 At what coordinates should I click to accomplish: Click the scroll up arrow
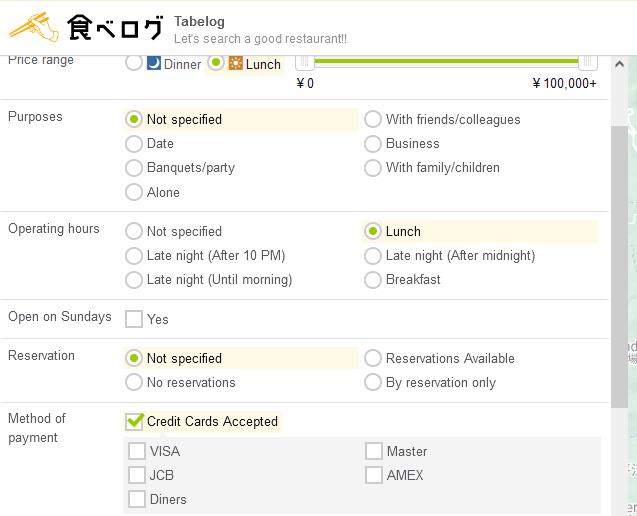(619, 64)
